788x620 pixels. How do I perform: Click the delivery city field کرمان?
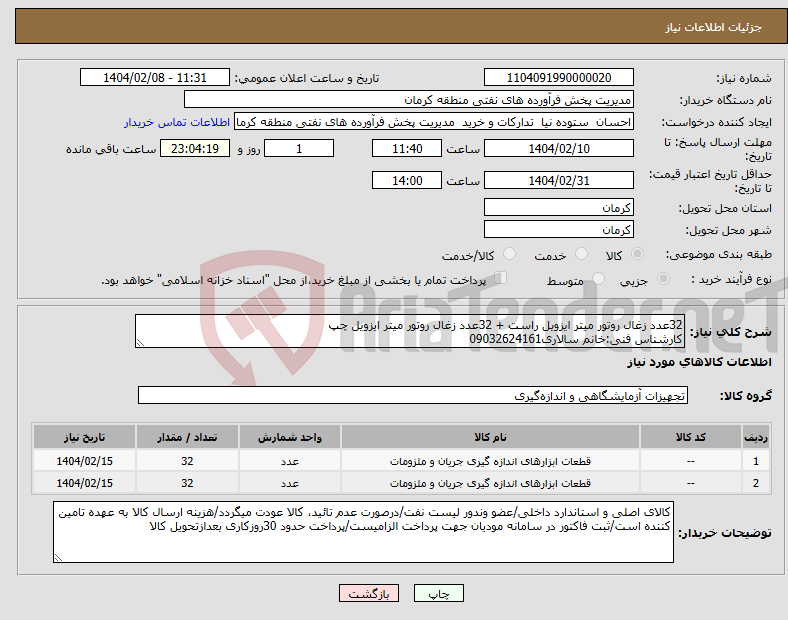click(558, 229)
